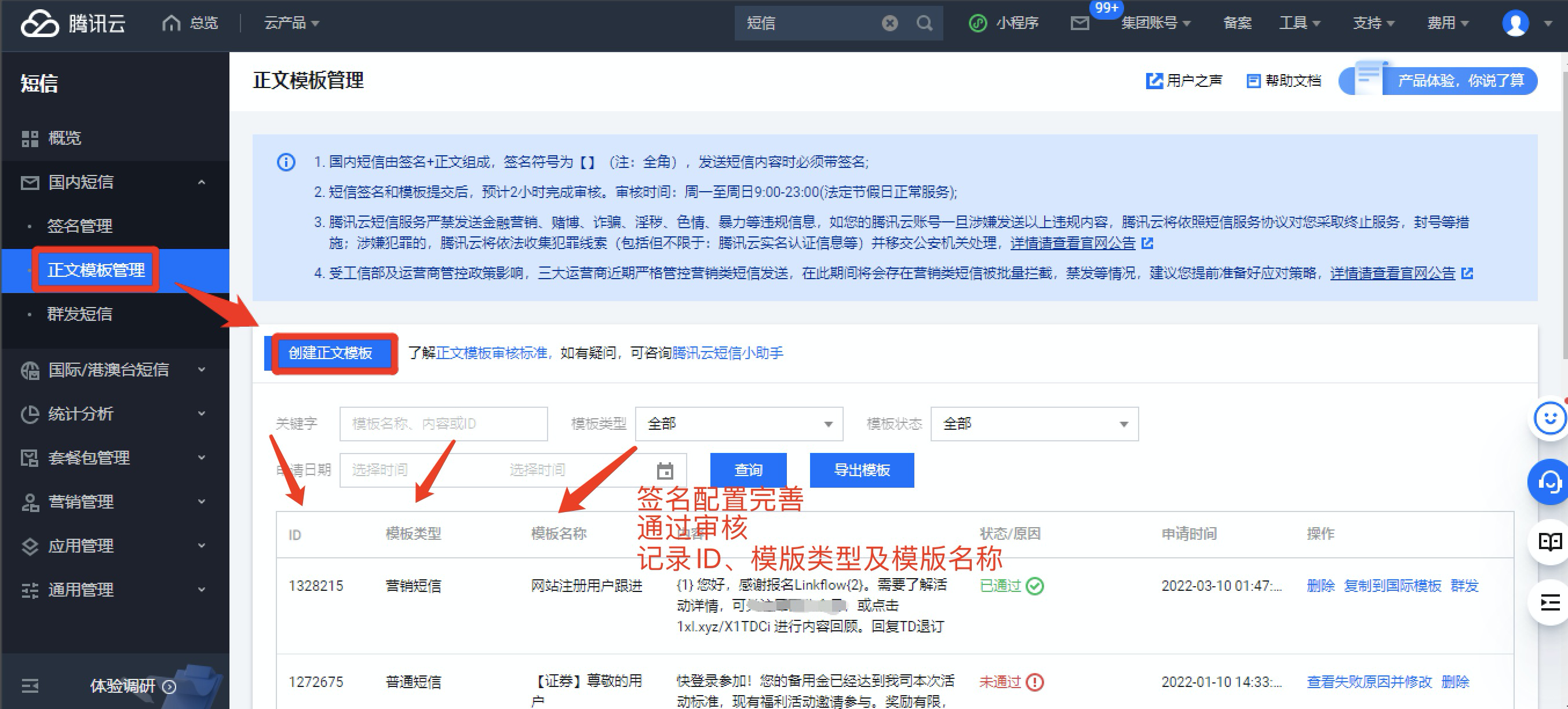Click the 概览 grid icon

[x=30, y=138]
